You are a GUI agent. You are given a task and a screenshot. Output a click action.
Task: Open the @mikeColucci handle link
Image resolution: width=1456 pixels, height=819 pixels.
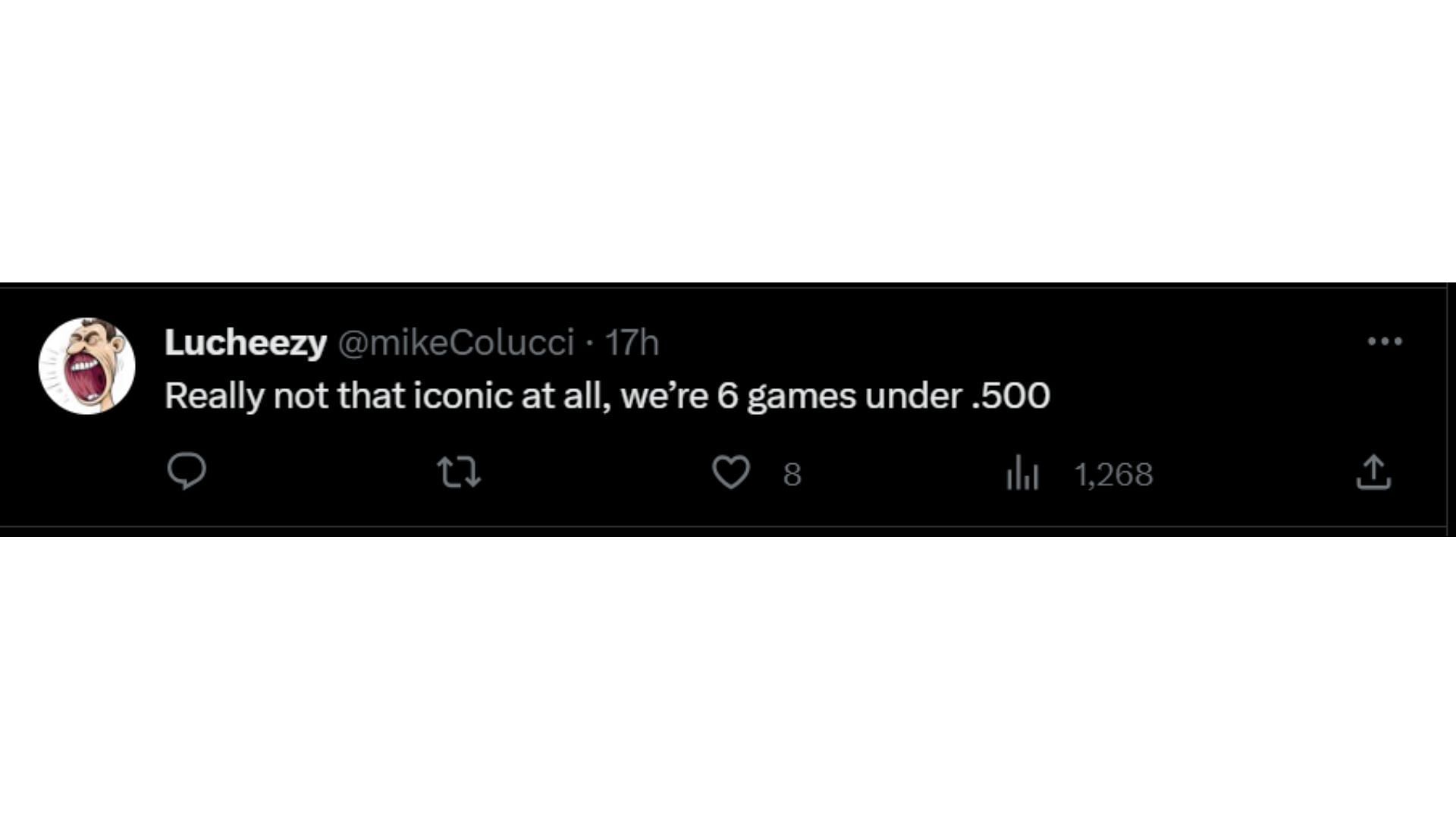click(x=456, y=343)
